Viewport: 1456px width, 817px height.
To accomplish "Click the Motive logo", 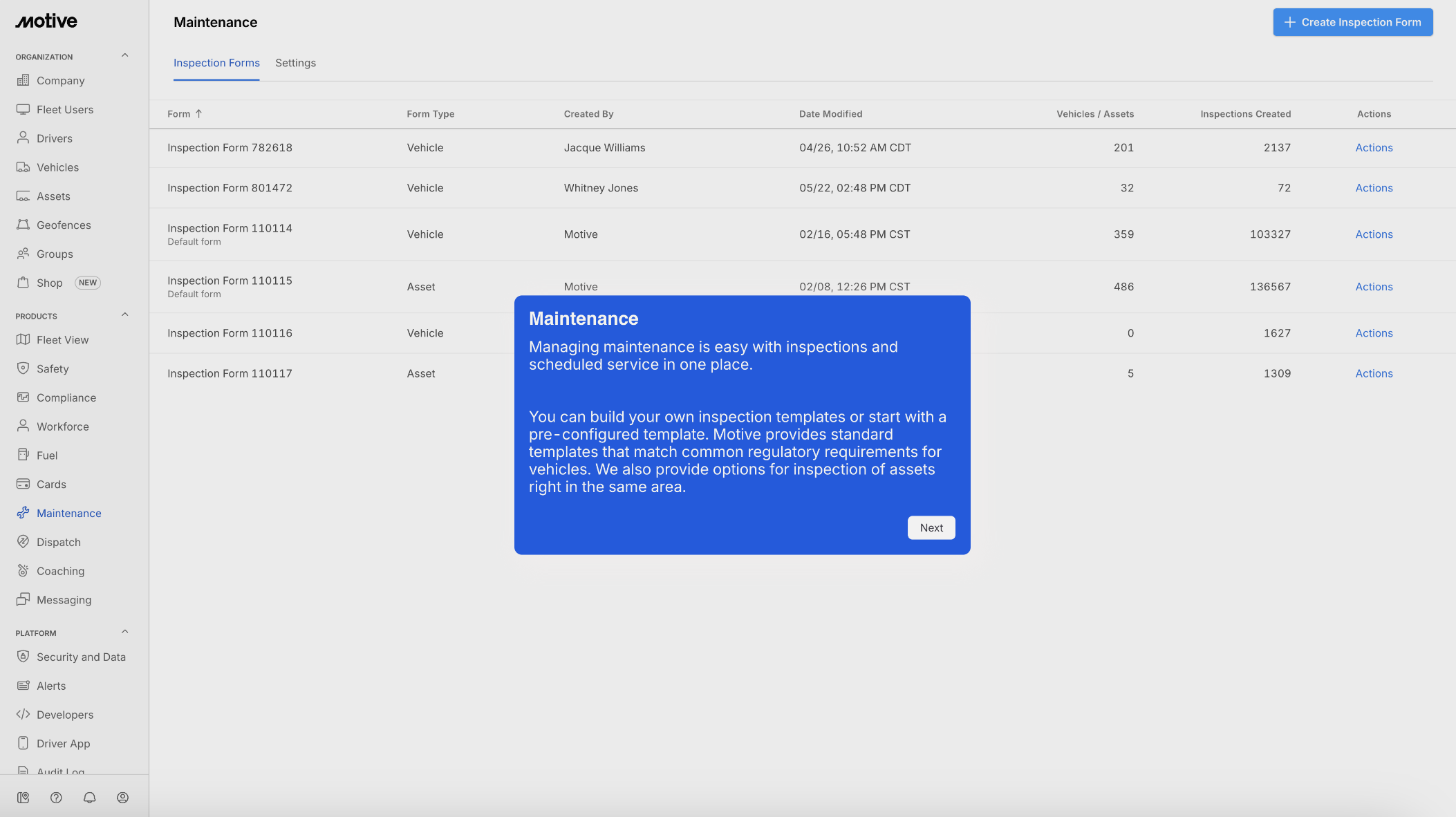I will pyautogui.click(x=46, y=21).
